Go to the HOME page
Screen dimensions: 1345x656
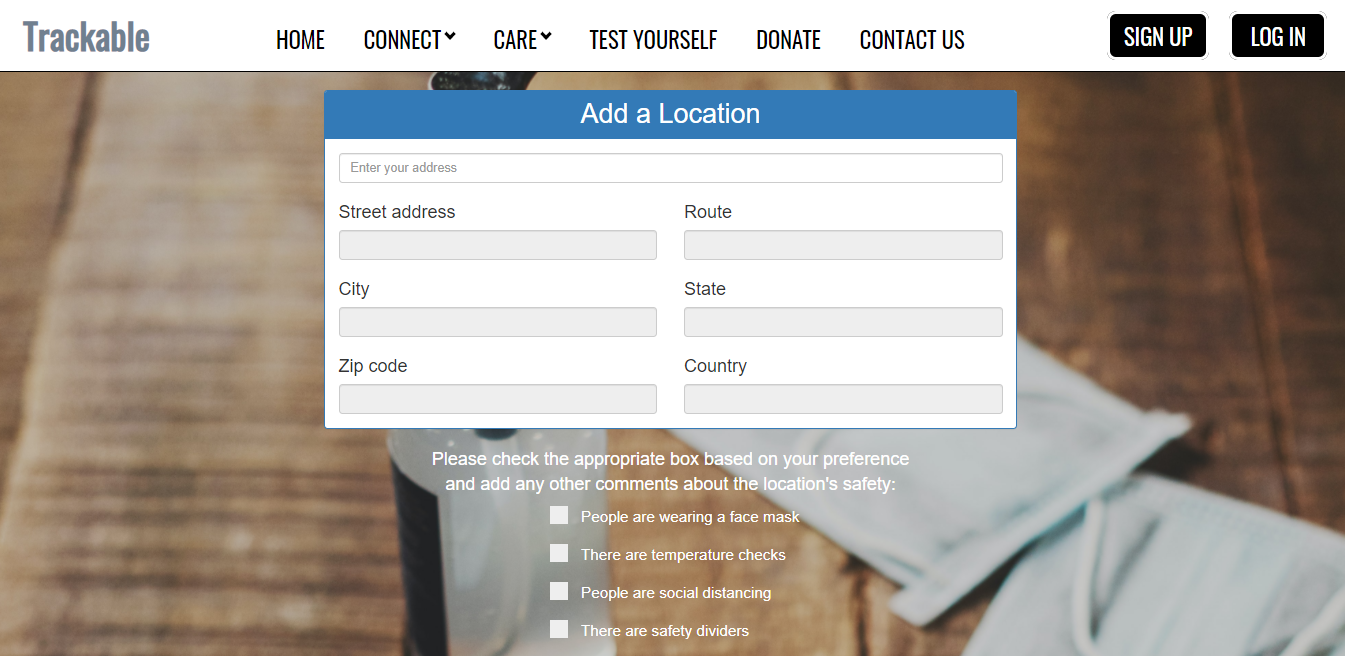(x=300, y=40)
